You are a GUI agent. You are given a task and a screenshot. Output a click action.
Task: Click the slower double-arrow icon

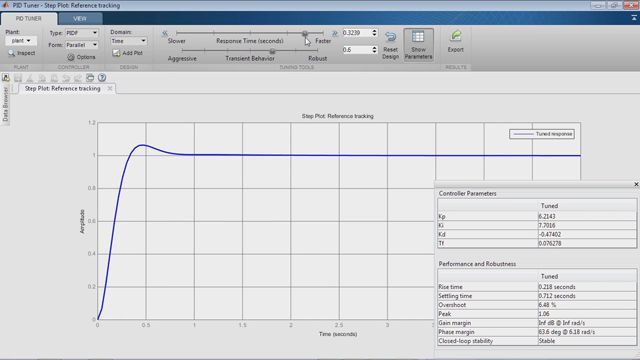pyautogui.click(x=165, y=33)
